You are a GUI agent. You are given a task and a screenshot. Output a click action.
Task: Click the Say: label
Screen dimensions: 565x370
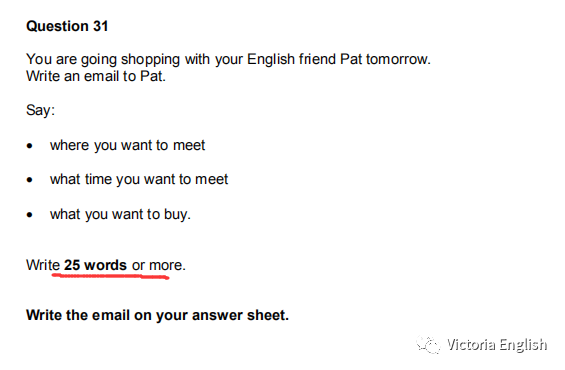point(40,110)
